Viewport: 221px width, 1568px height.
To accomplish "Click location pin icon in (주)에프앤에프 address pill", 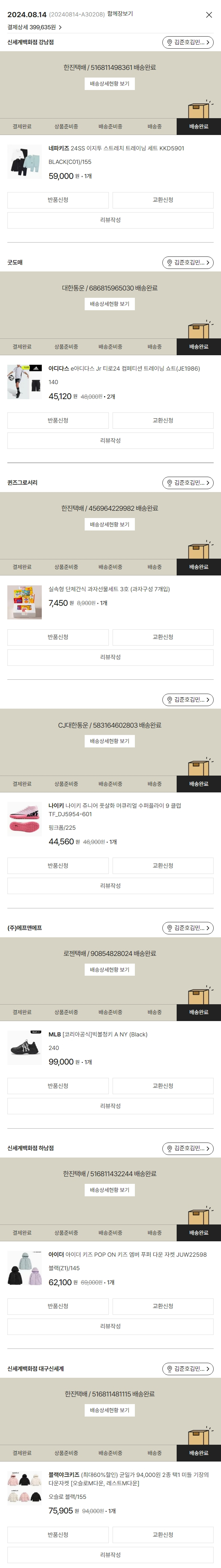I will (169, 928).
